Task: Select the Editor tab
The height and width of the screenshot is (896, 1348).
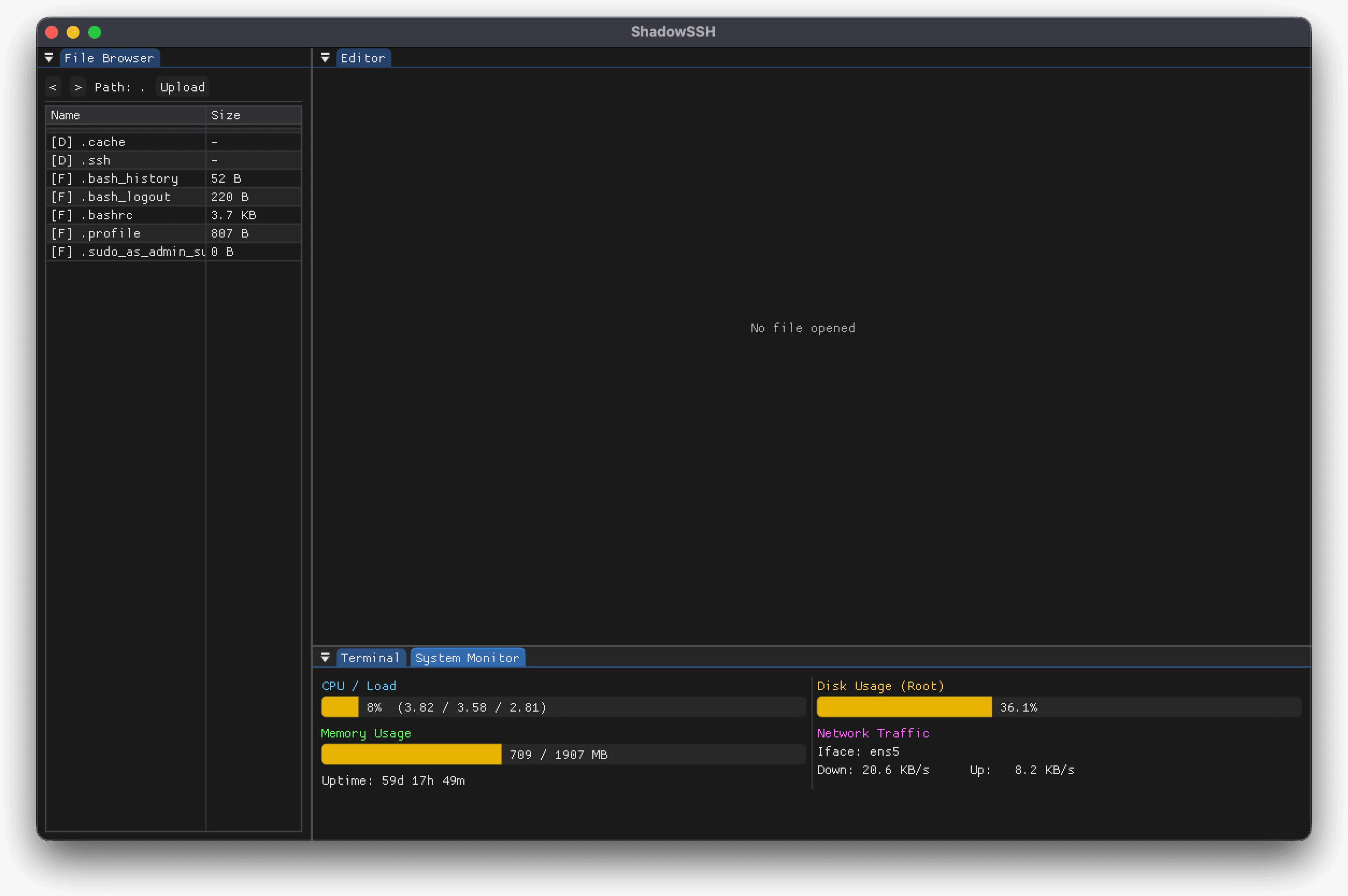Action: pyautogui.click(x=363, y=58)
